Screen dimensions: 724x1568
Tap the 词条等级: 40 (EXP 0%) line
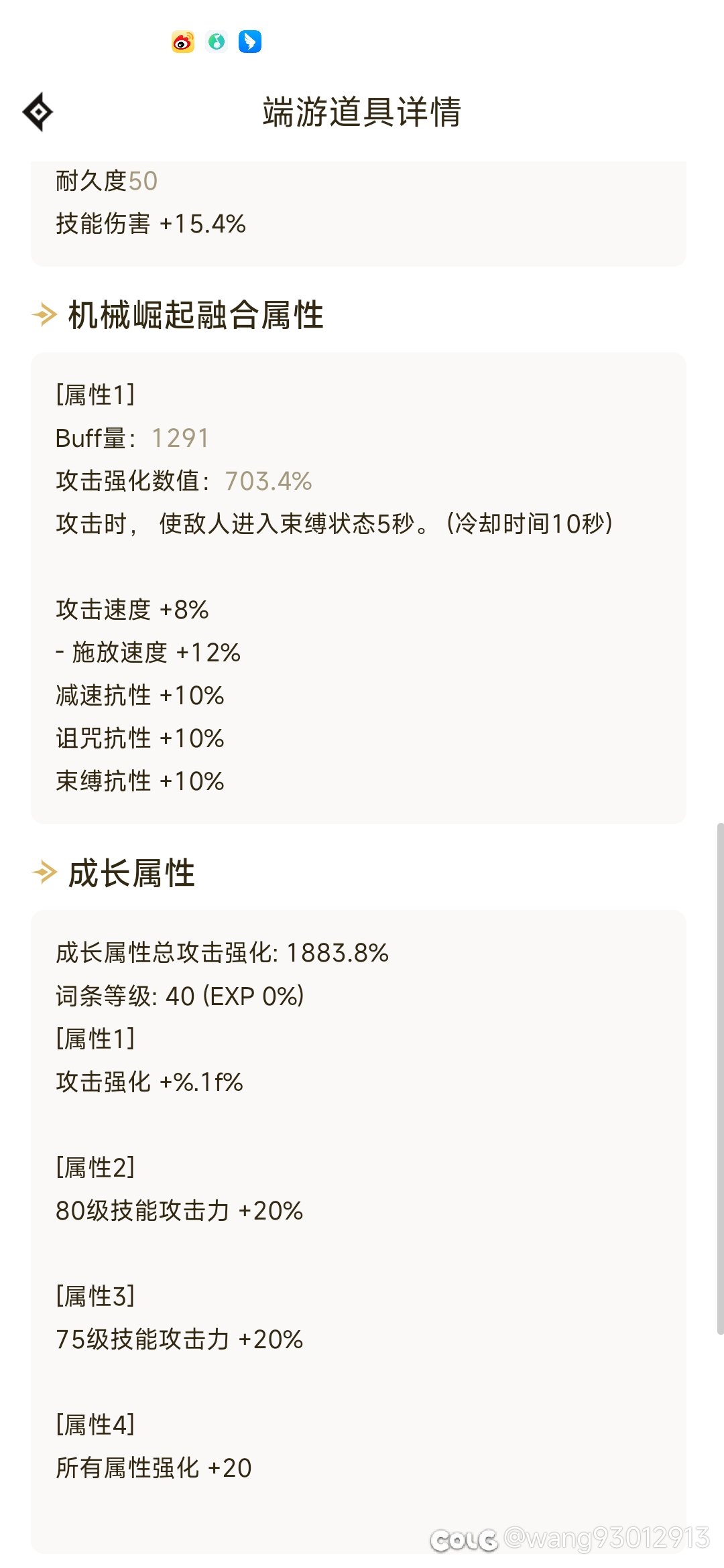(x=180, y=996)
